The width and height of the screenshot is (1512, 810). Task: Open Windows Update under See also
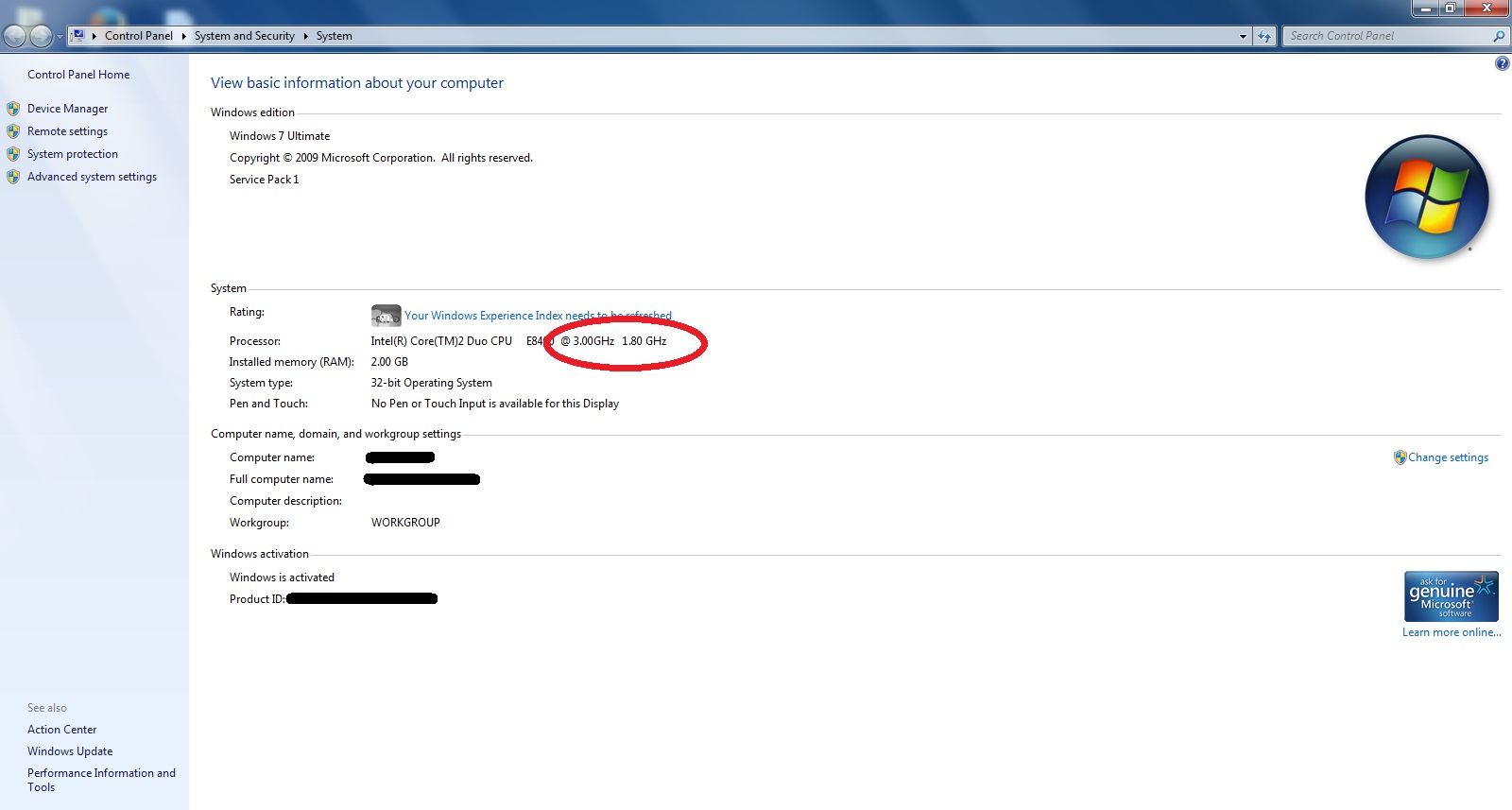click(x=70, y=751)
